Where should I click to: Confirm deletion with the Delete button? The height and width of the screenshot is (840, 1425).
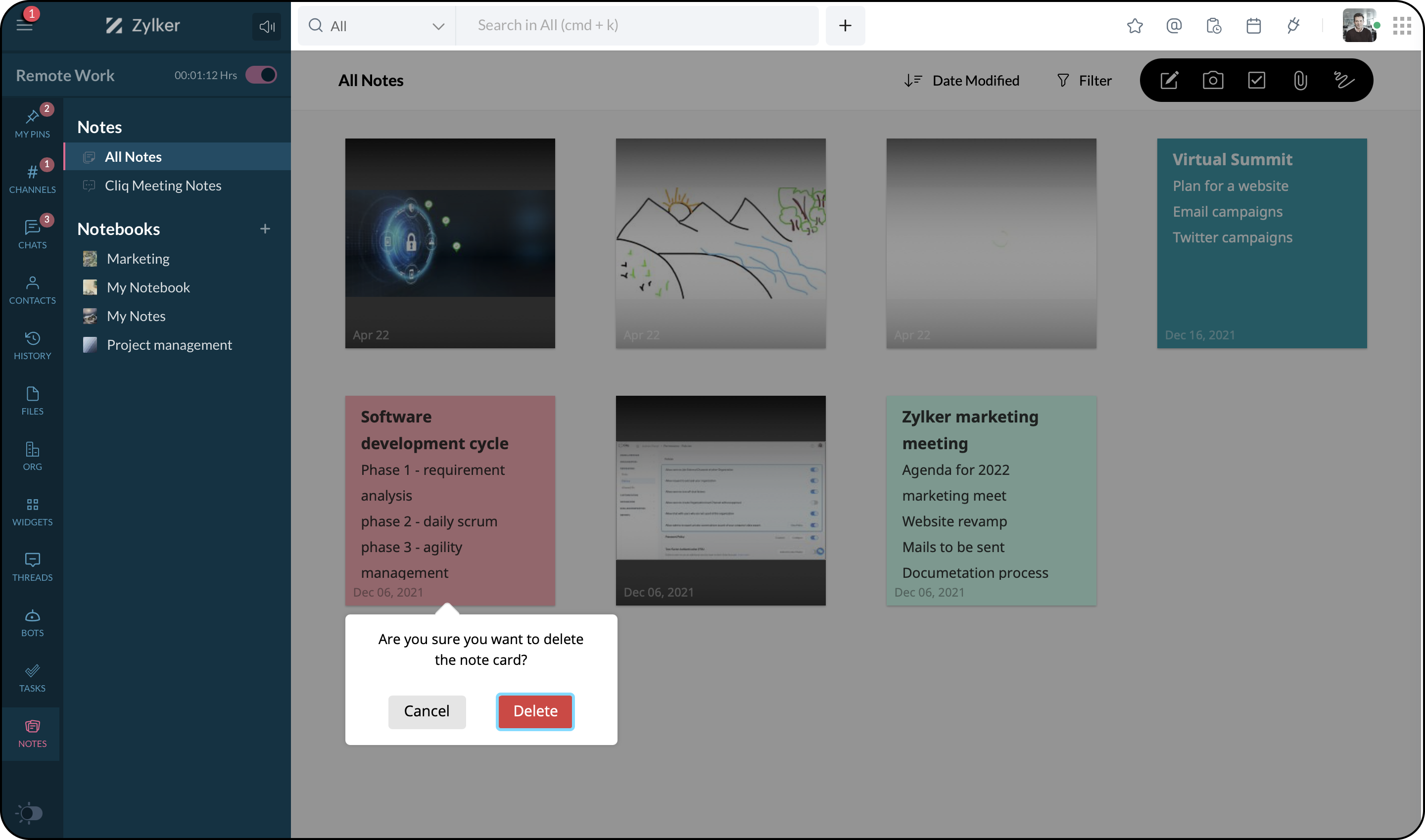coord(535,711)
